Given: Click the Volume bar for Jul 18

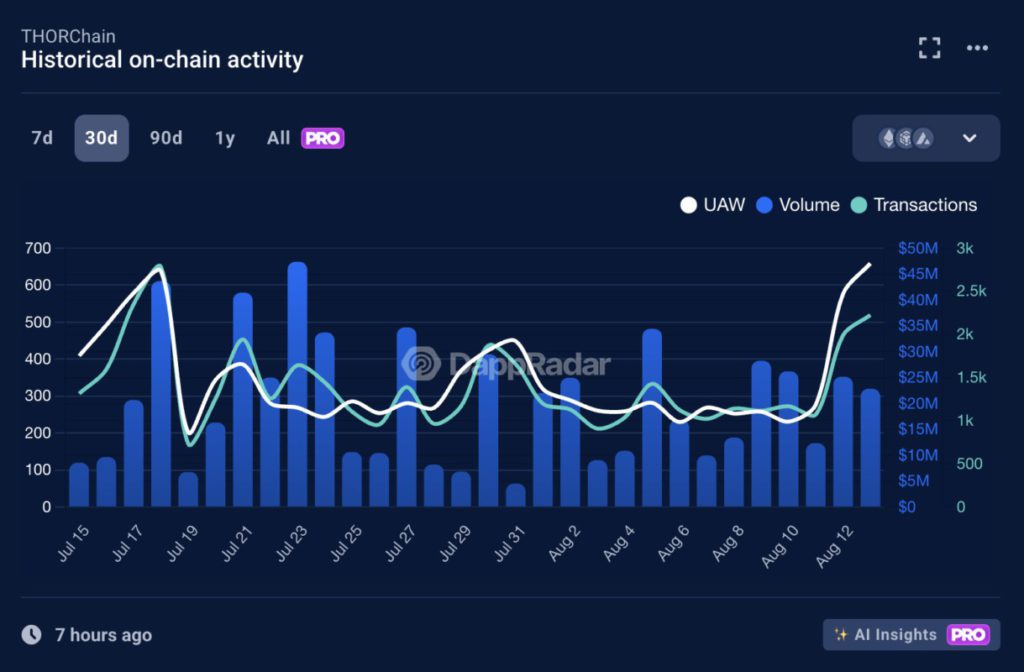Looking at the screenshot, I should 161,400.
